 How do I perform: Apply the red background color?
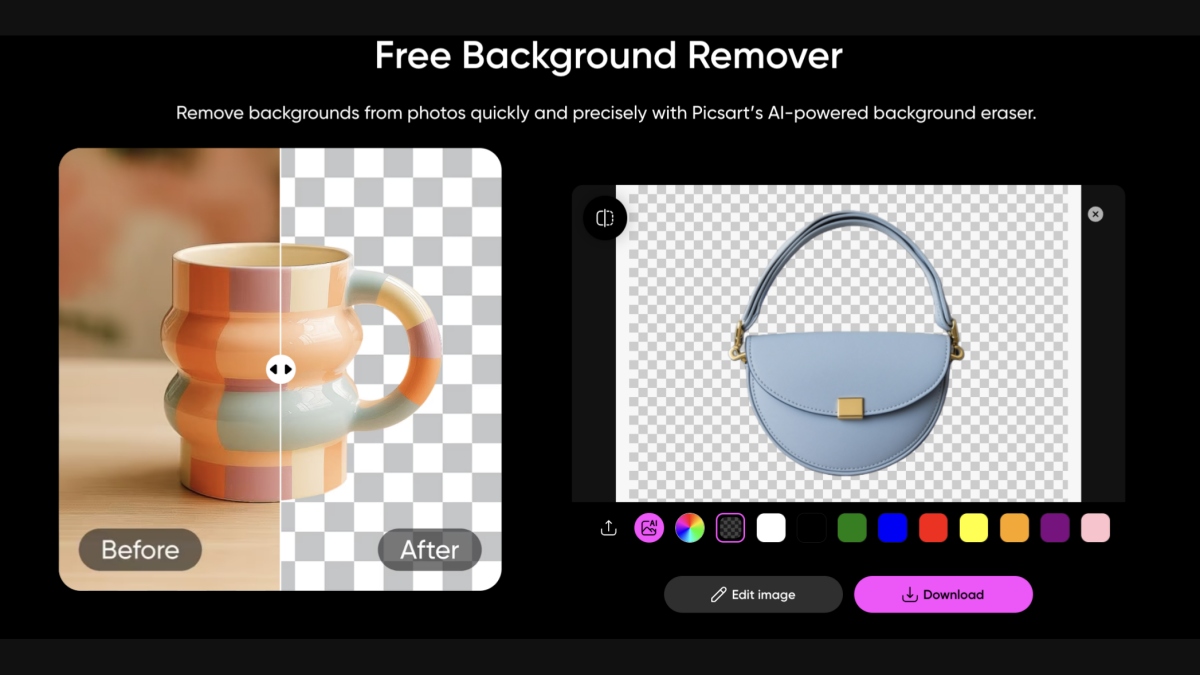click(933, 527)
